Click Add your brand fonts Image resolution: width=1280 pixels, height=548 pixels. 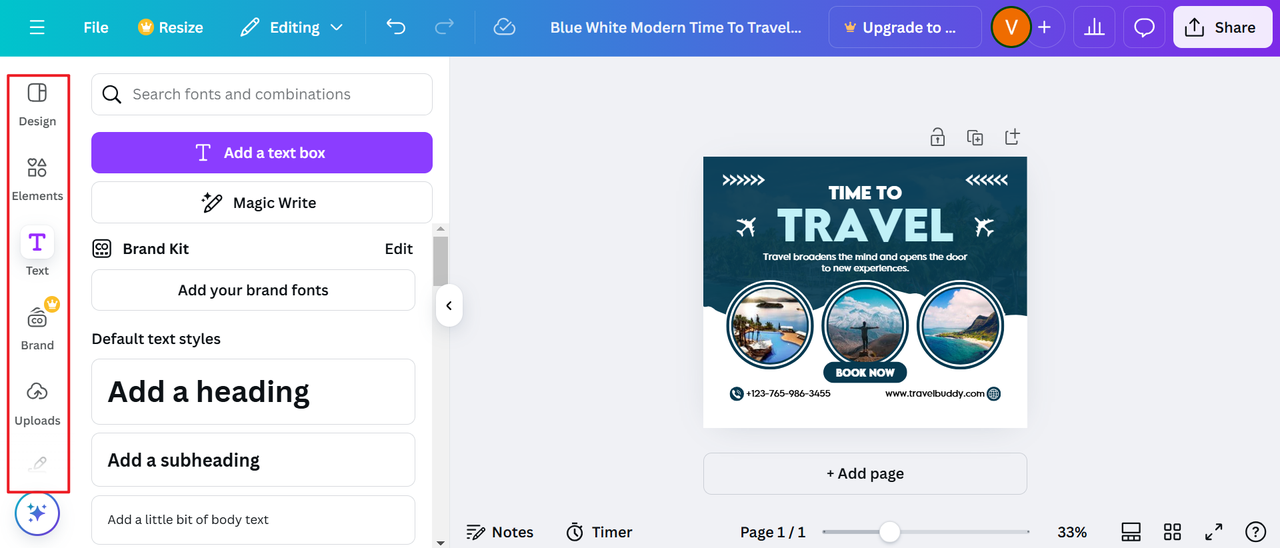click(253, 290)
